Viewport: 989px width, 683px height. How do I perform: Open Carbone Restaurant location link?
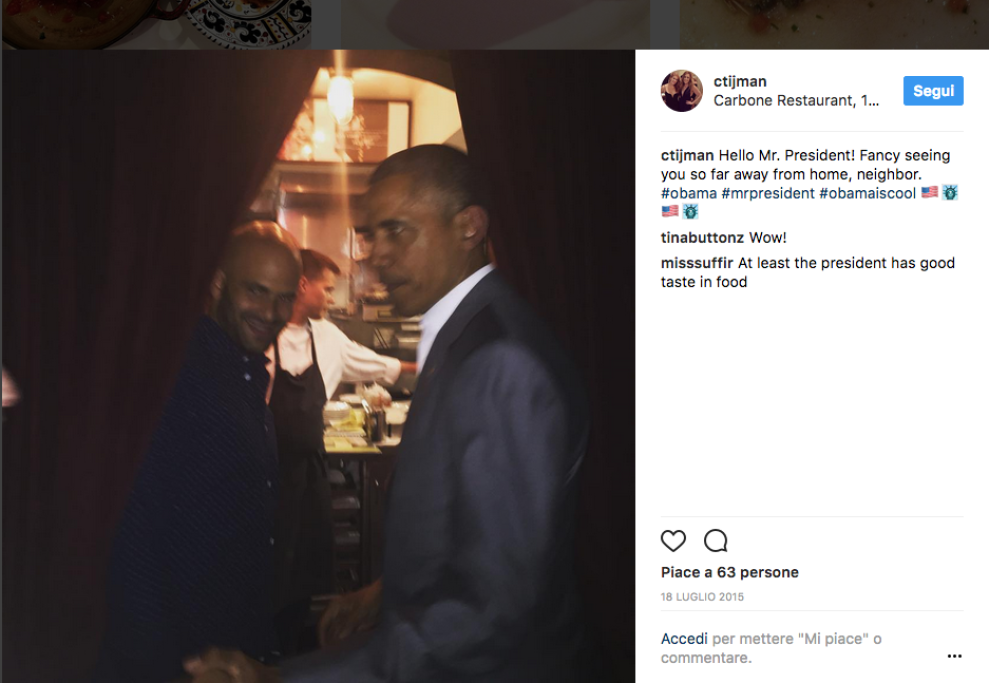[x=796, y=101]
